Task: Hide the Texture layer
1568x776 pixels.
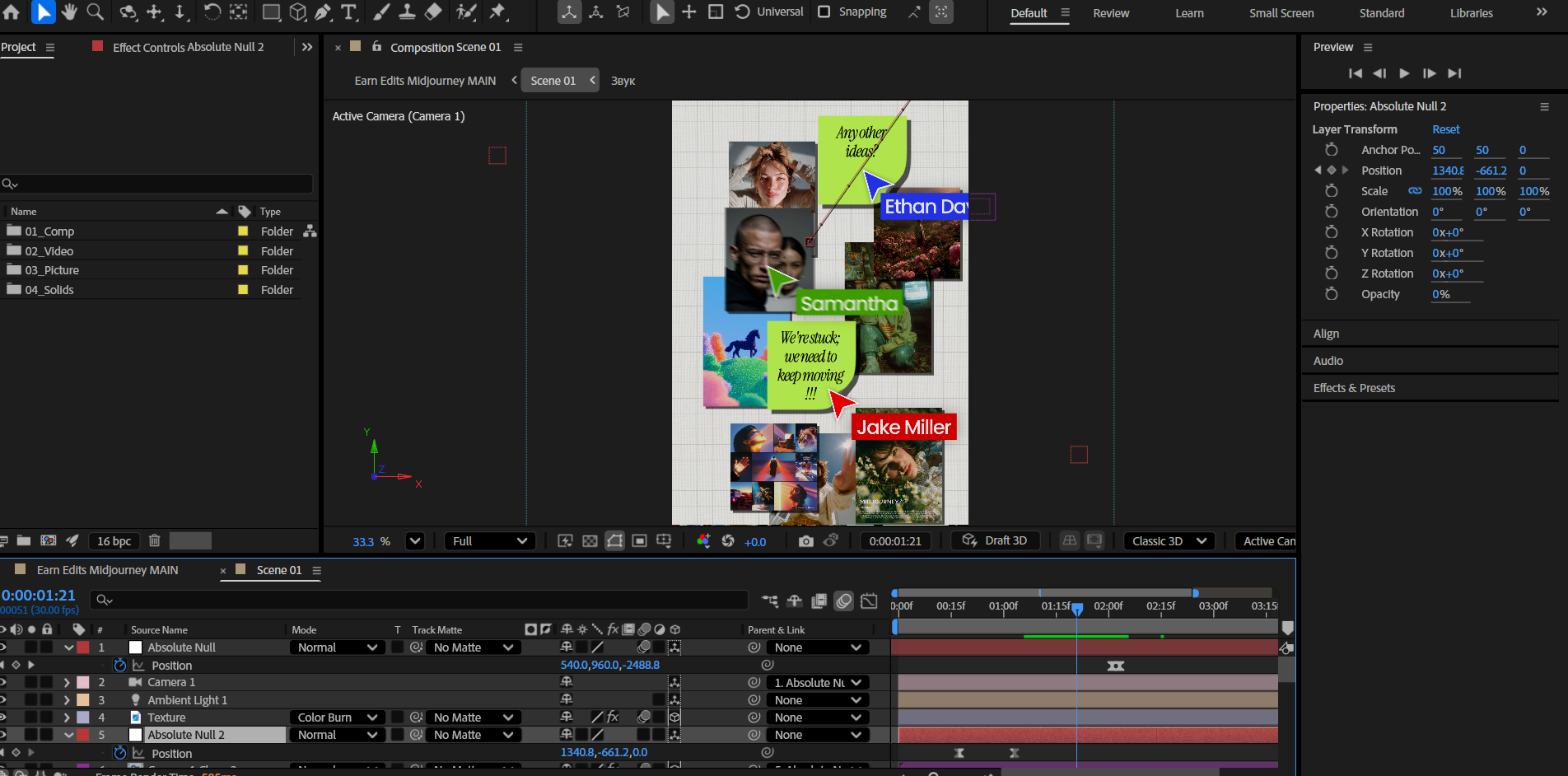Action: (3, 718)
